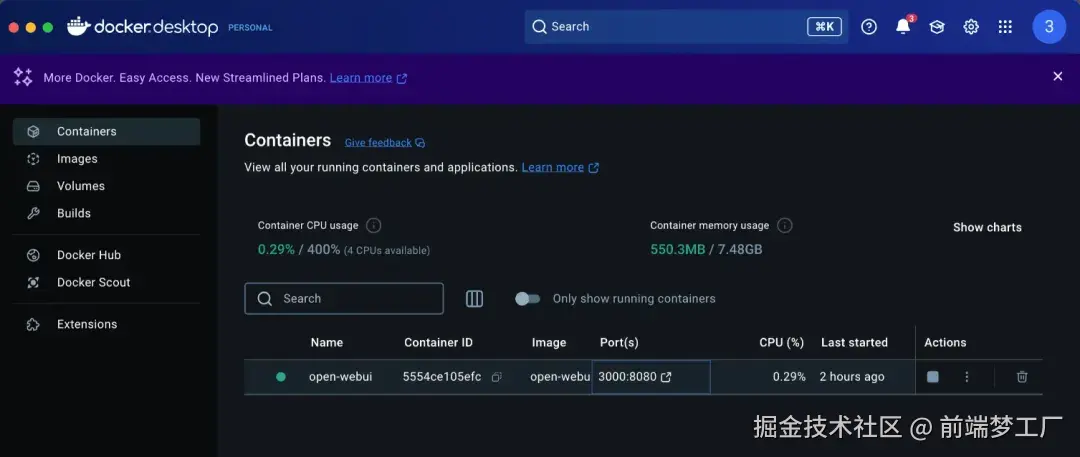Screen dimensions: 1080x457
Task: Sort by Image column header
Action: (549, 343)
